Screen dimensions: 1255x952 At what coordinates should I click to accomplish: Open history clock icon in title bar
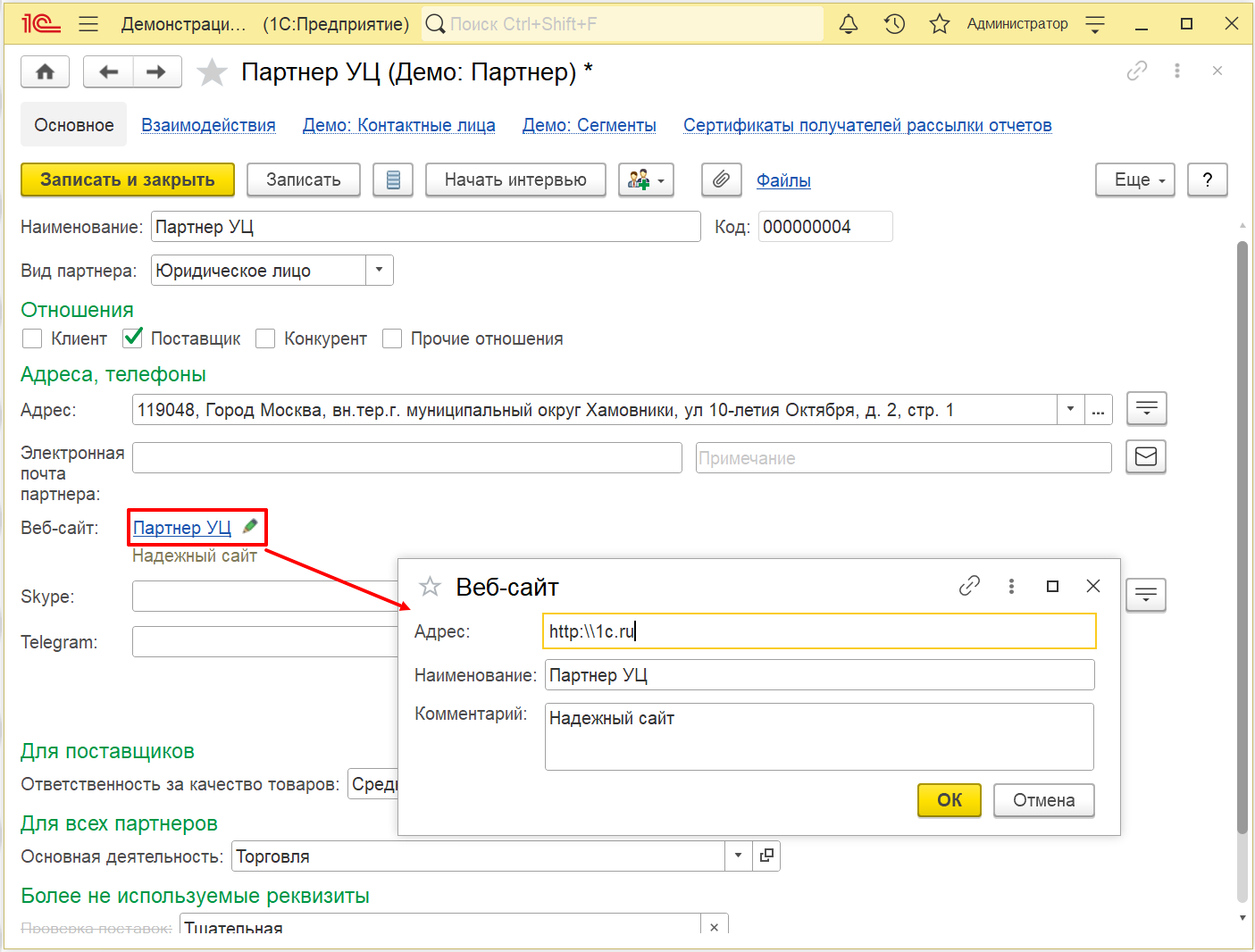tap(894, 24)
